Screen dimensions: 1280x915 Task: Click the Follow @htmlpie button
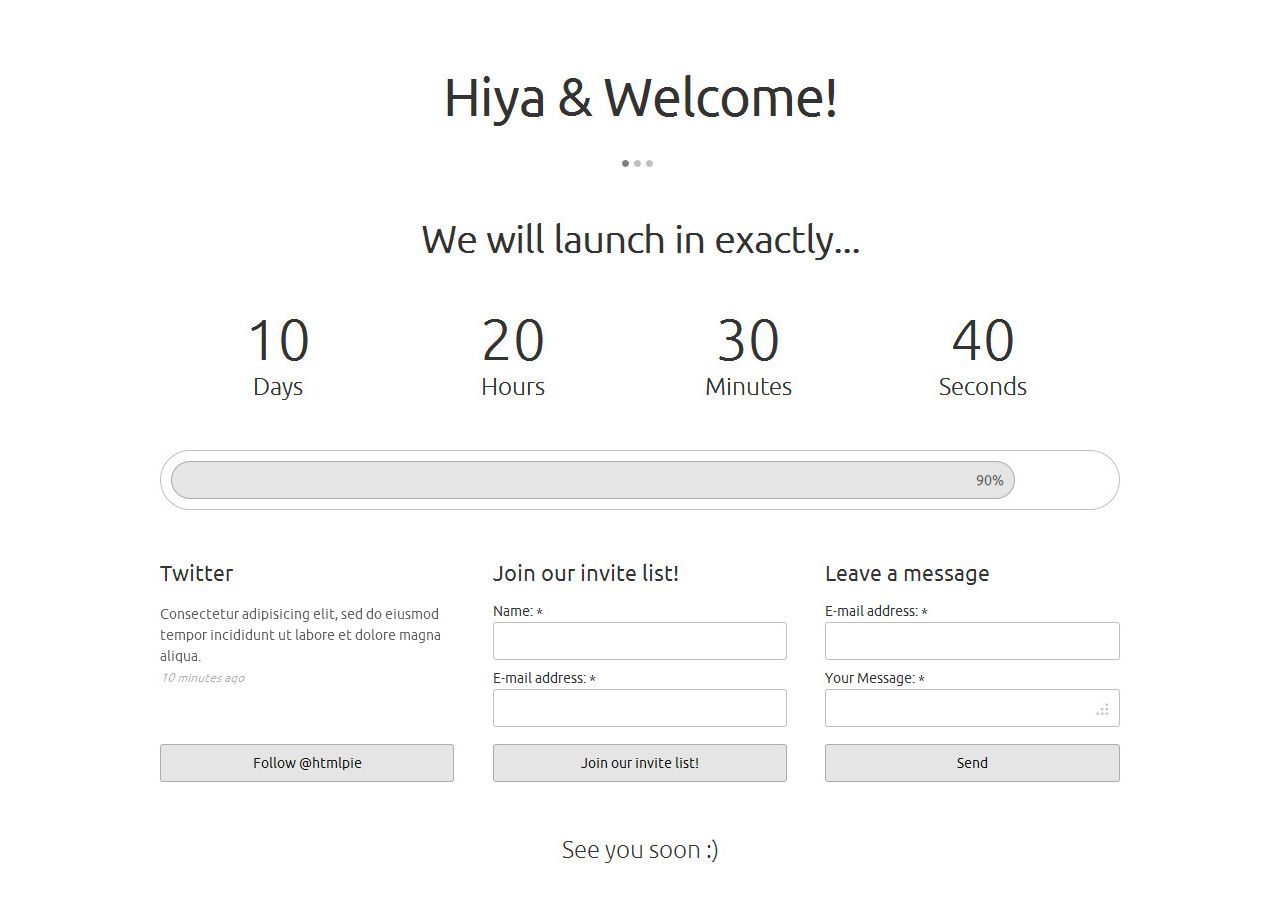pyautogui.click(x=307, y=763)
